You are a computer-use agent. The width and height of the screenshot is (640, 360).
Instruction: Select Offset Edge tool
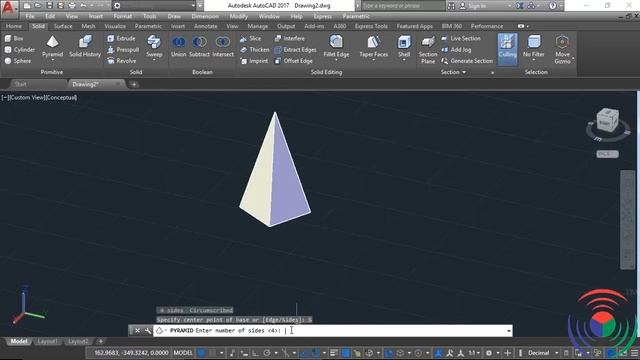(x=293, y=61)
